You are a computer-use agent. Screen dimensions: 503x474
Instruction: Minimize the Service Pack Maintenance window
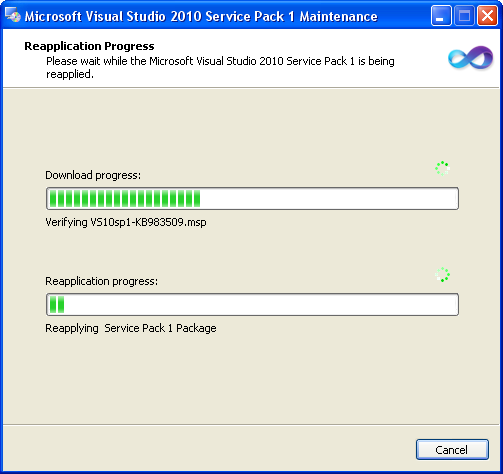(x=441, y=16)
